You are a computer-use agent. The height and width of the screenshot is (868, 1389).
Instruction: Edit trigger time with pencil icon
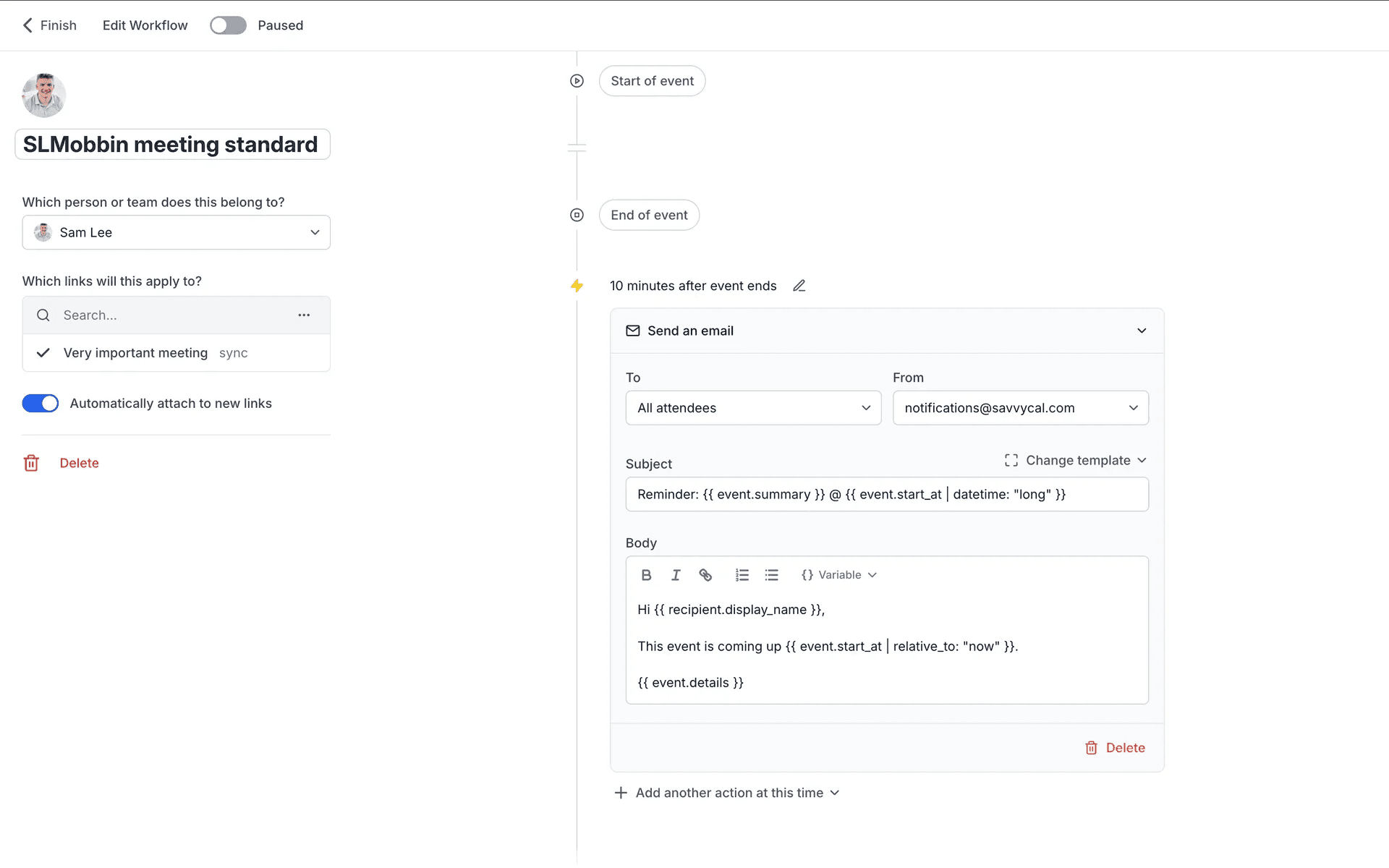click(799, 286)
